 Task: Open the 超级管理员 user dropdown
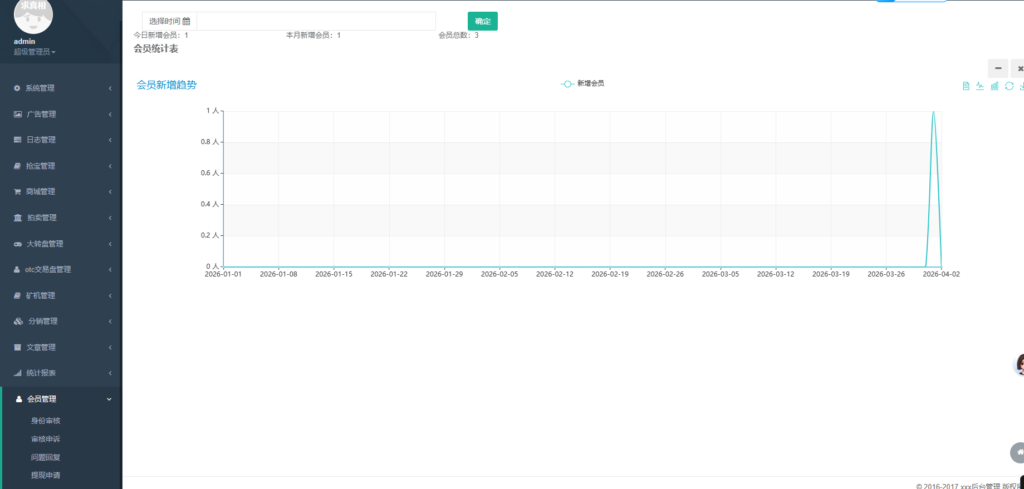(x=35, y=51)
